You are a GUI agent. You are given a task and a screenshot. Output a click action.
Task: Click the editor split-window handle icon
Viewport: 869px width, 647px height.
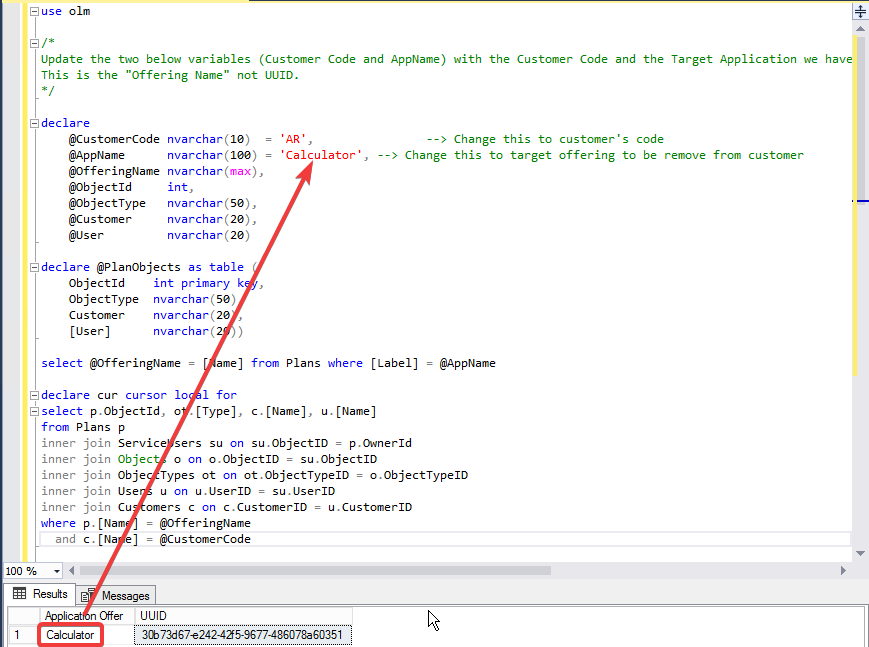(859, 12)
